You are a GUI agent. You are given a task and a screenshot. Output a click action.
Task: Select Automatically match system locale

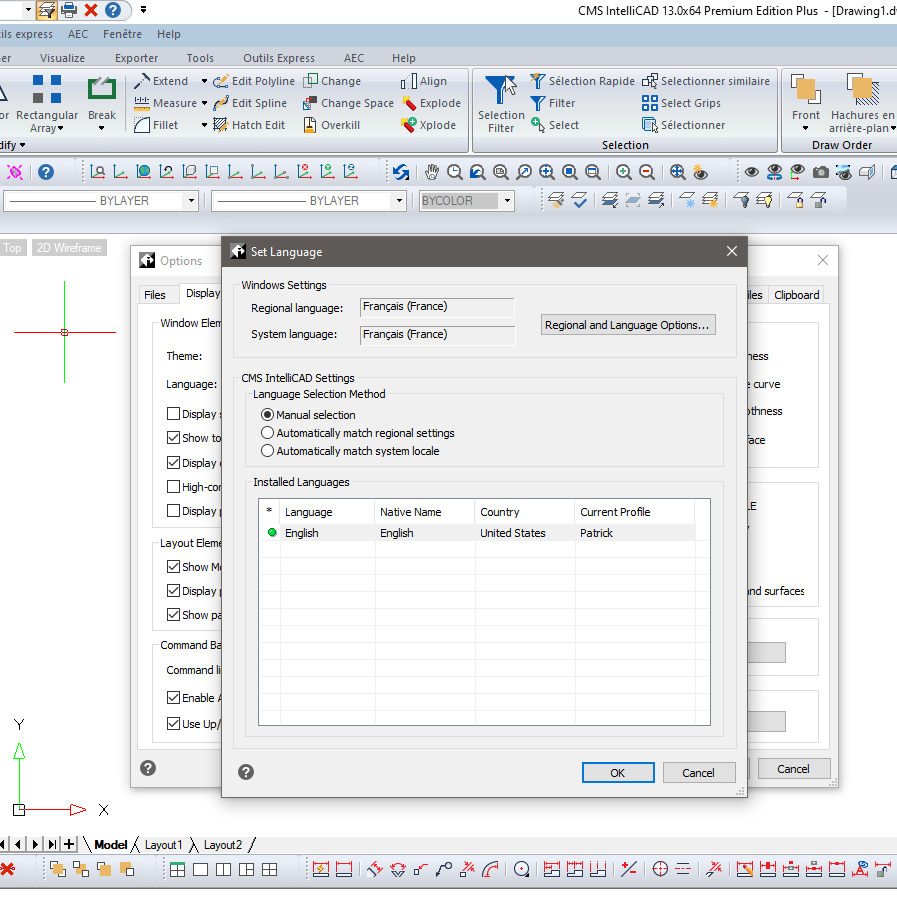tap(268, 451)
